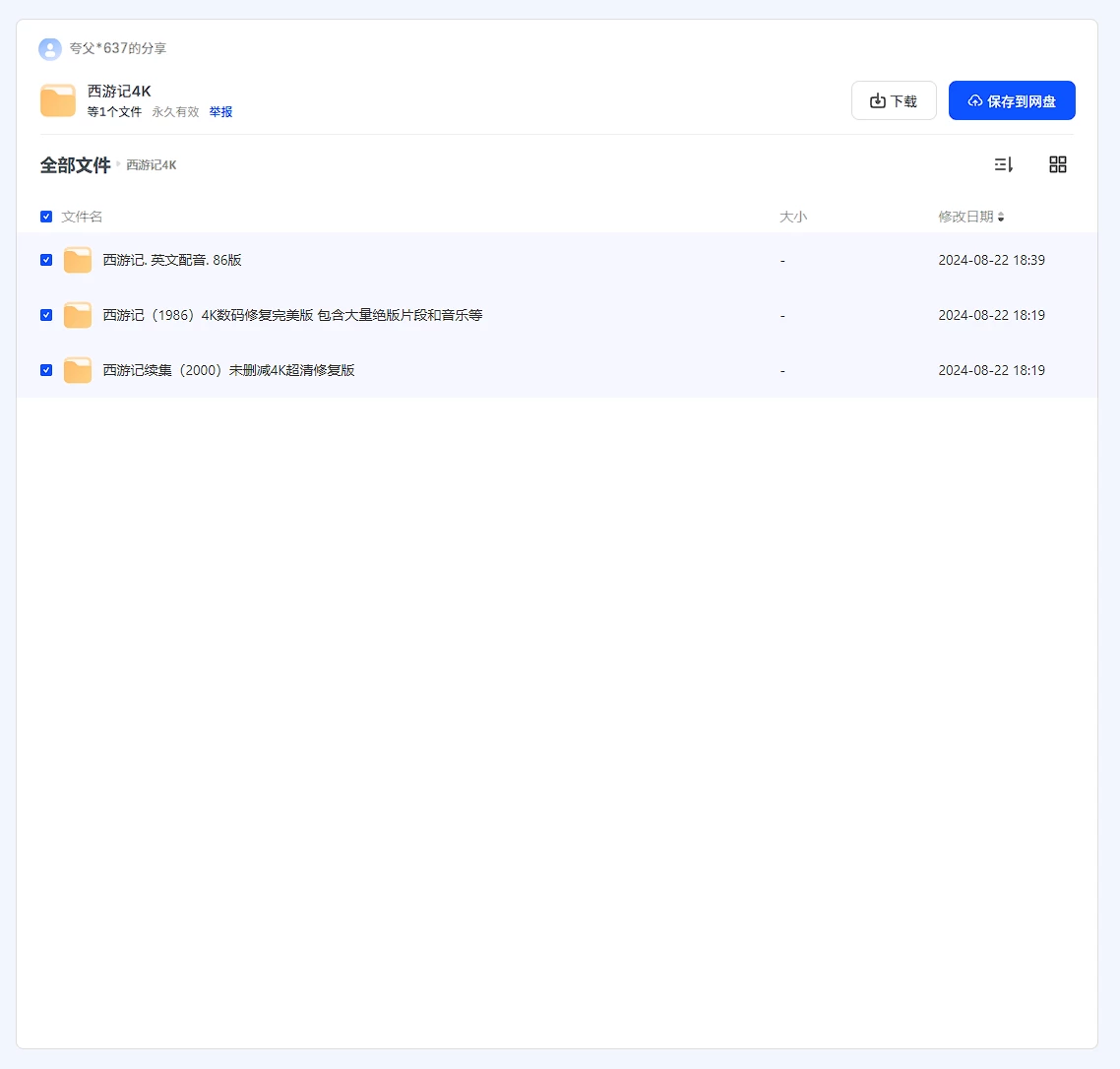The image size is (1120, 1069).
Task: Click folder icon of 西游记(1986)4K row
Action: (78, 315)
